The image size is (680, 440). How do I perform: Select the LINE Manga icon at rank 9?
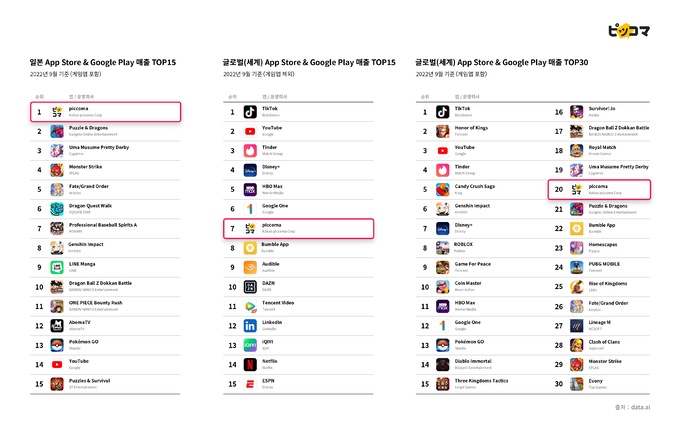(57, 267)
